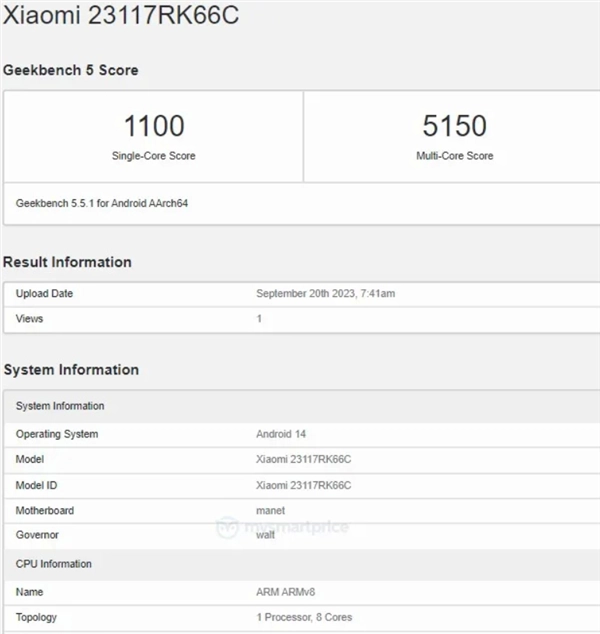Click the Views row label

click(30, 319)
